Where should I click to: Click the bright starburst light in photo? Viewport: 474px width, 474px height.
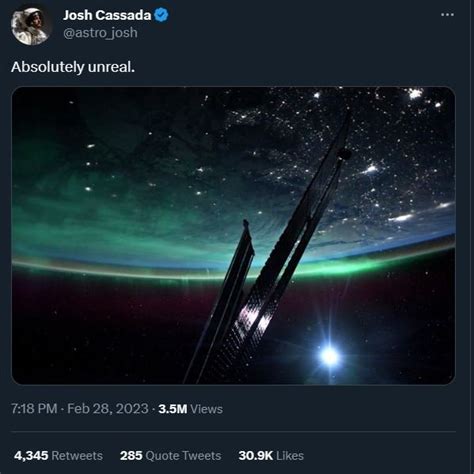click(x=330, y=356)
